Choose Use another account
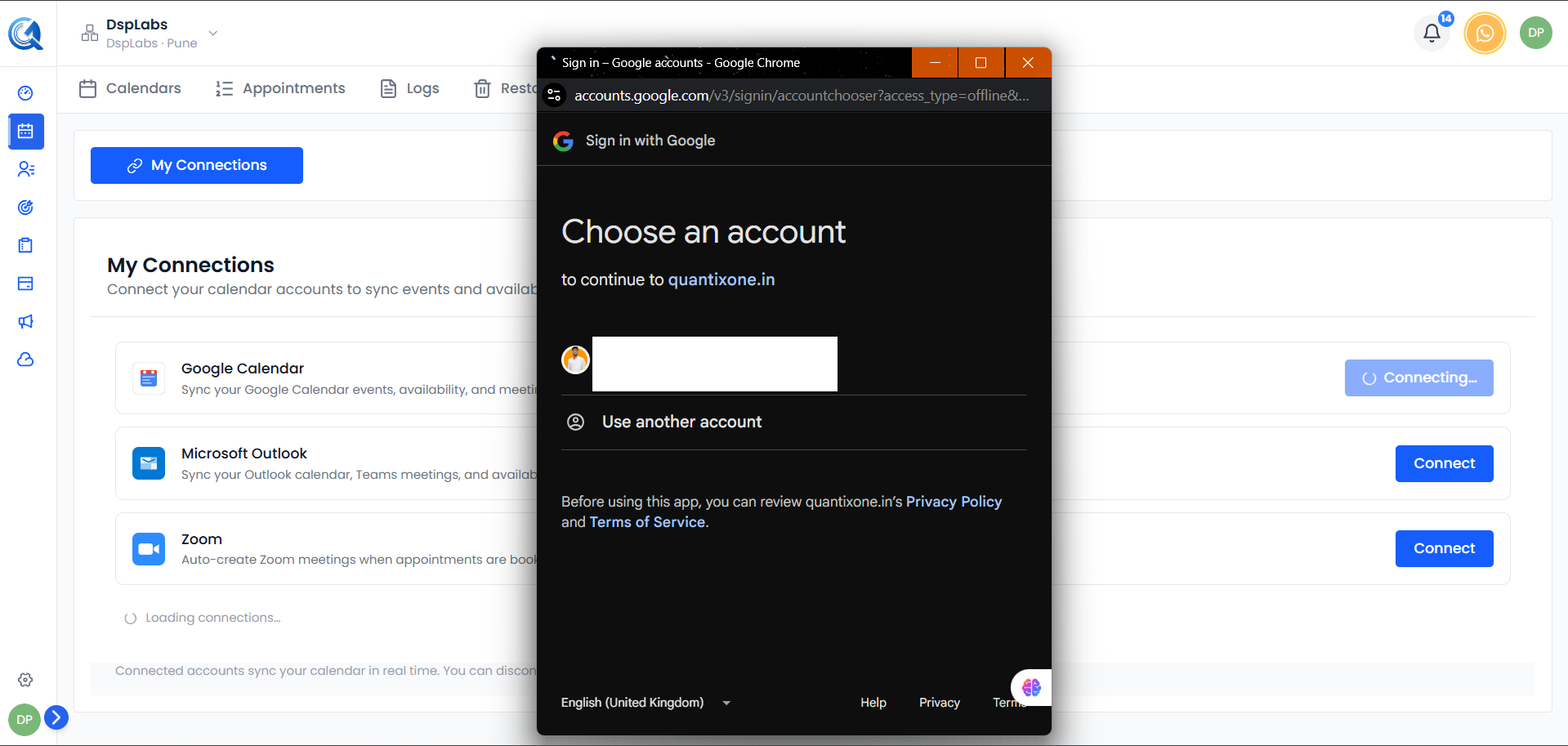 pyautogui.click(x=794, y=422)
